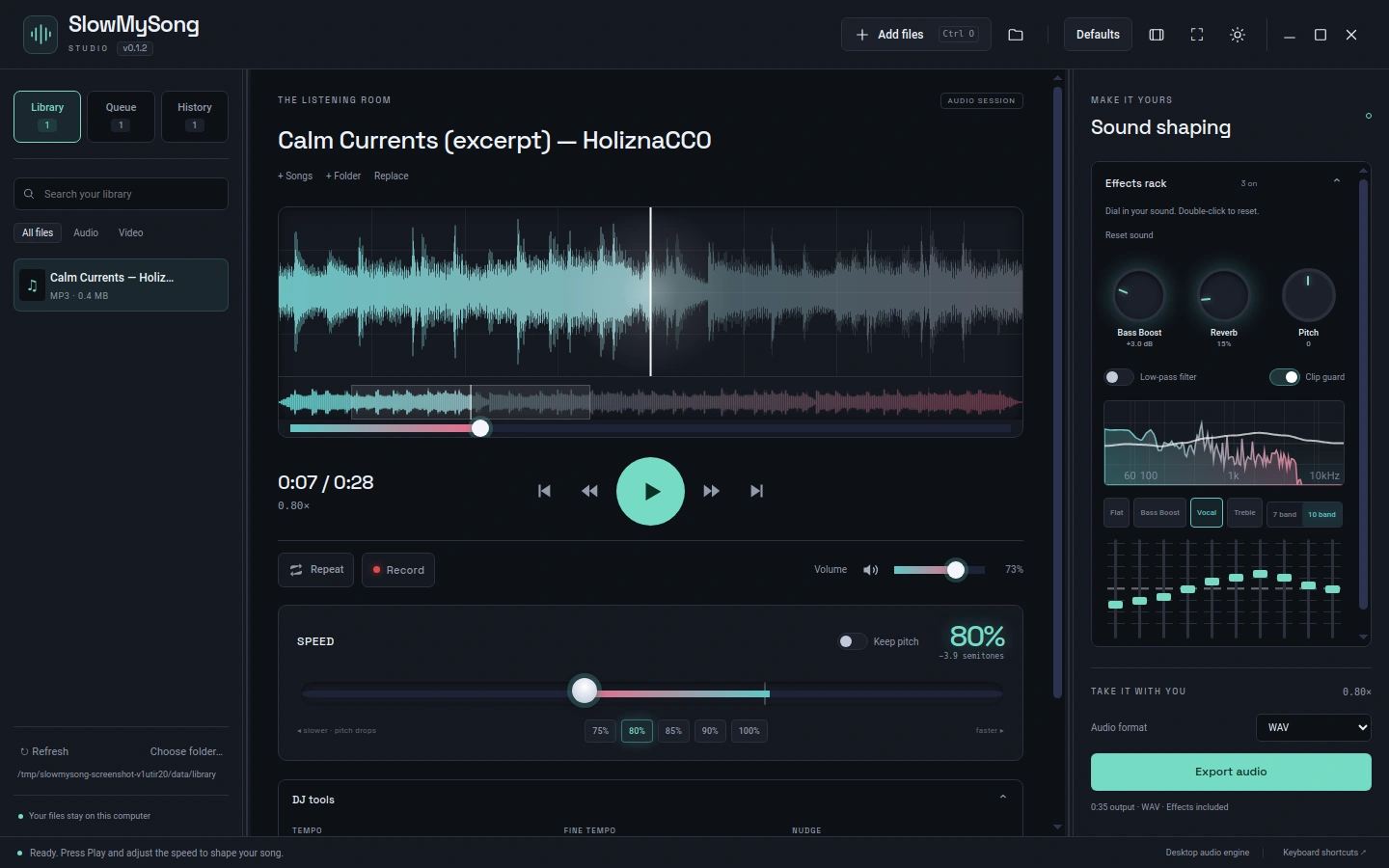The height and width of the screenshot is (868, 1389).
Task: Enter fullscreen using the expand icon
Action: [x=1197, y=35]
